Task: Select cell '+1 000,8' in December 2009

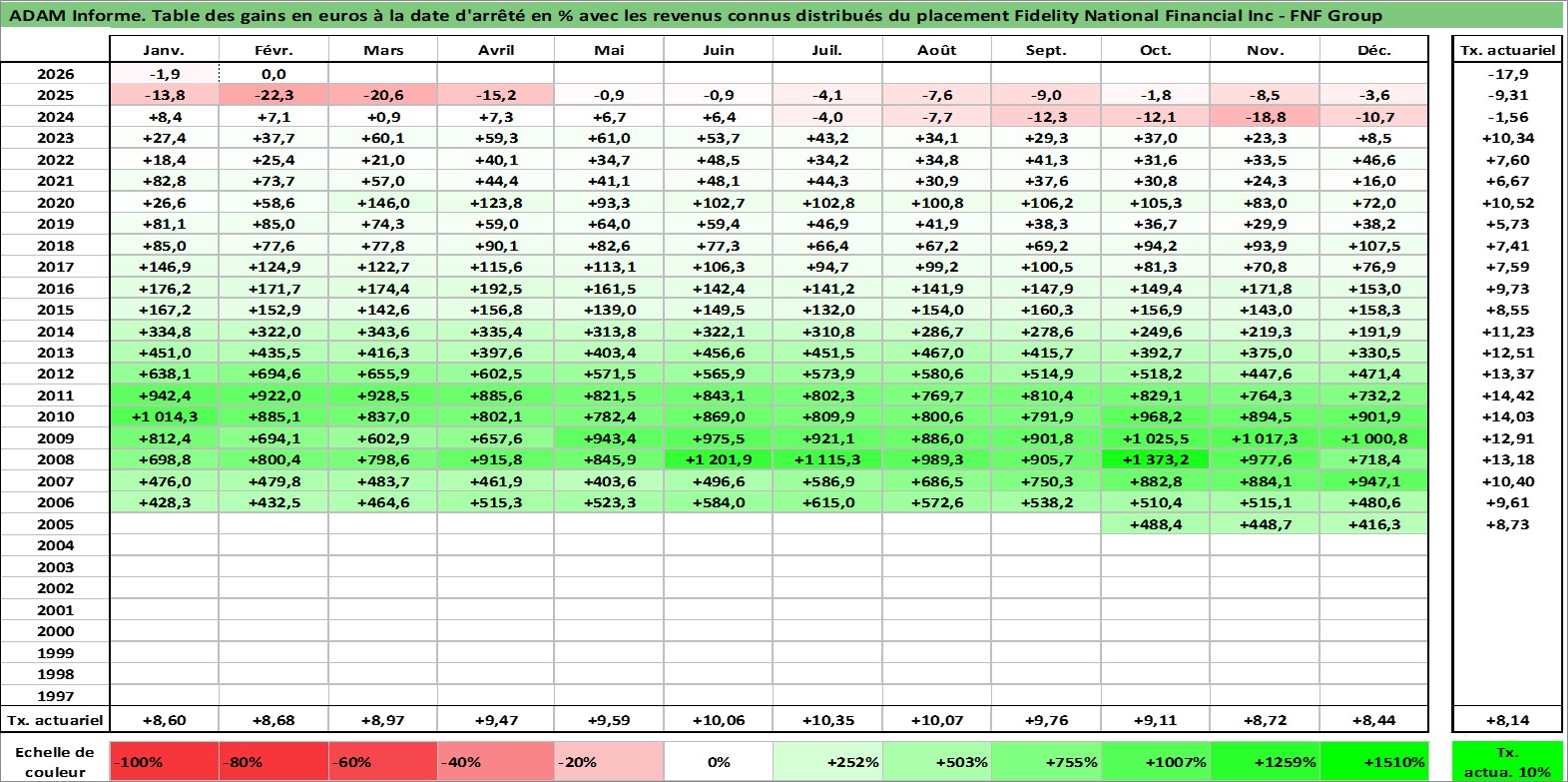Action: [x=1374, y=438]
